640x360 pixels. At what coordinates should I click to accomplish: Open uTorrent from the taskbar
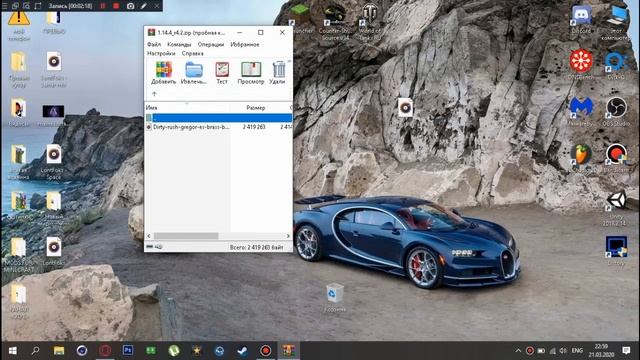coord(174,351)
